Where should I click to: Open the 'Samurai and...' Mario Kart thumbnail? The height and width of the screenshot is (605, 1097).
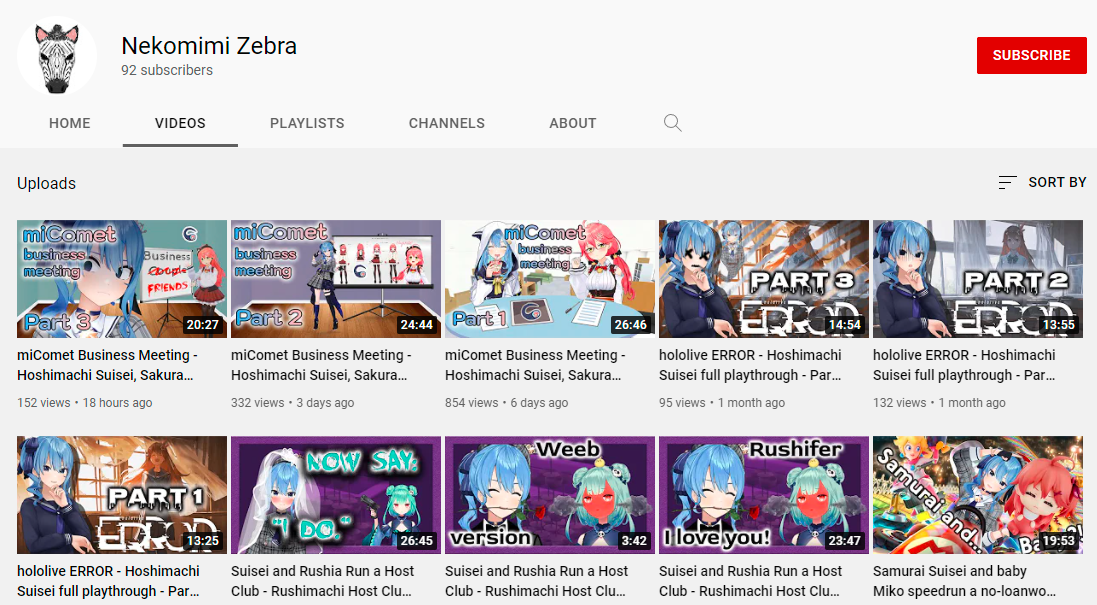978,495
